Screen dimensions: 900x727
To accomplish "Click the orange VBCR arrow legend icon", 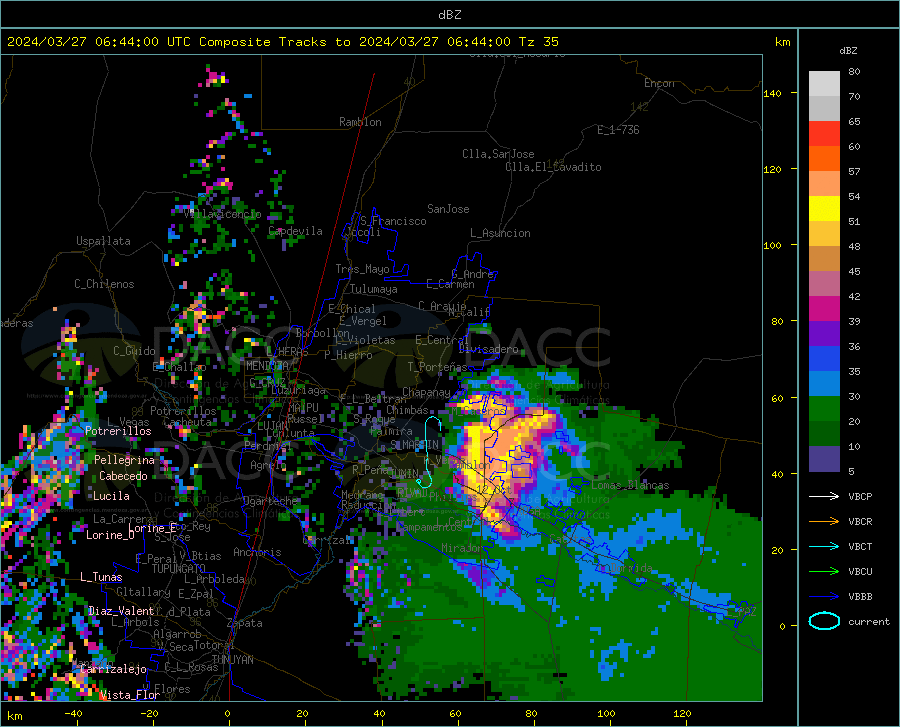I will (824, 522).
